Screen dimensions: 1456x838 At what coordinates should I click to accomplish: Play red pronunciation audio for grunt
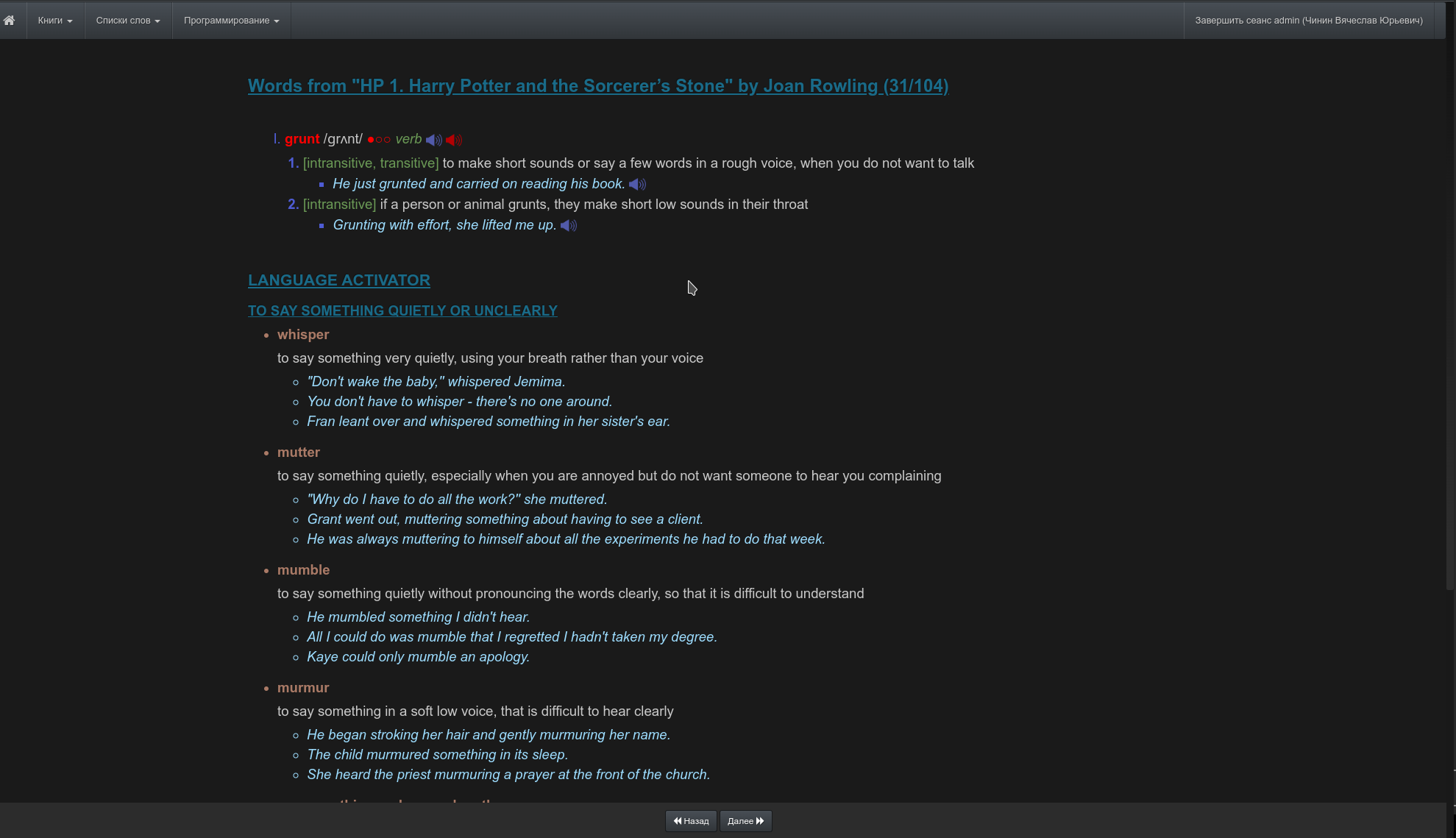[454, 140]
